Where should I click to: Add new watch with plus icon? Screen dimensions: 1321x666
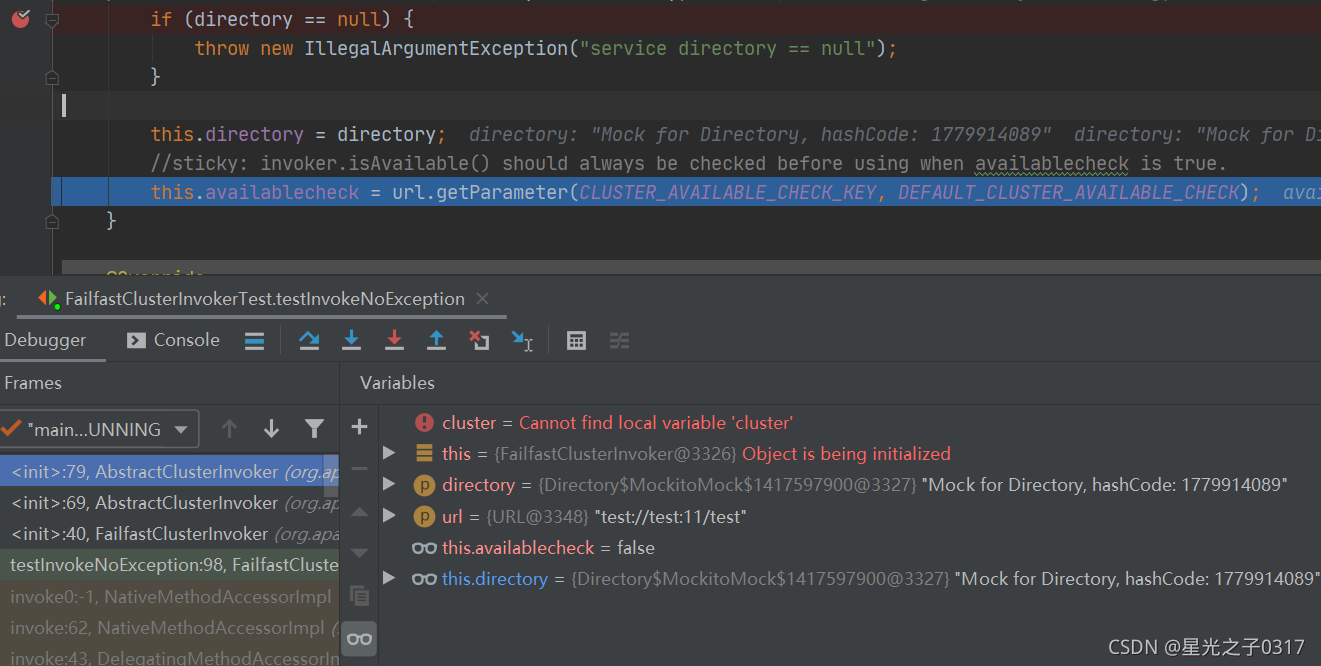click(359, 427)
